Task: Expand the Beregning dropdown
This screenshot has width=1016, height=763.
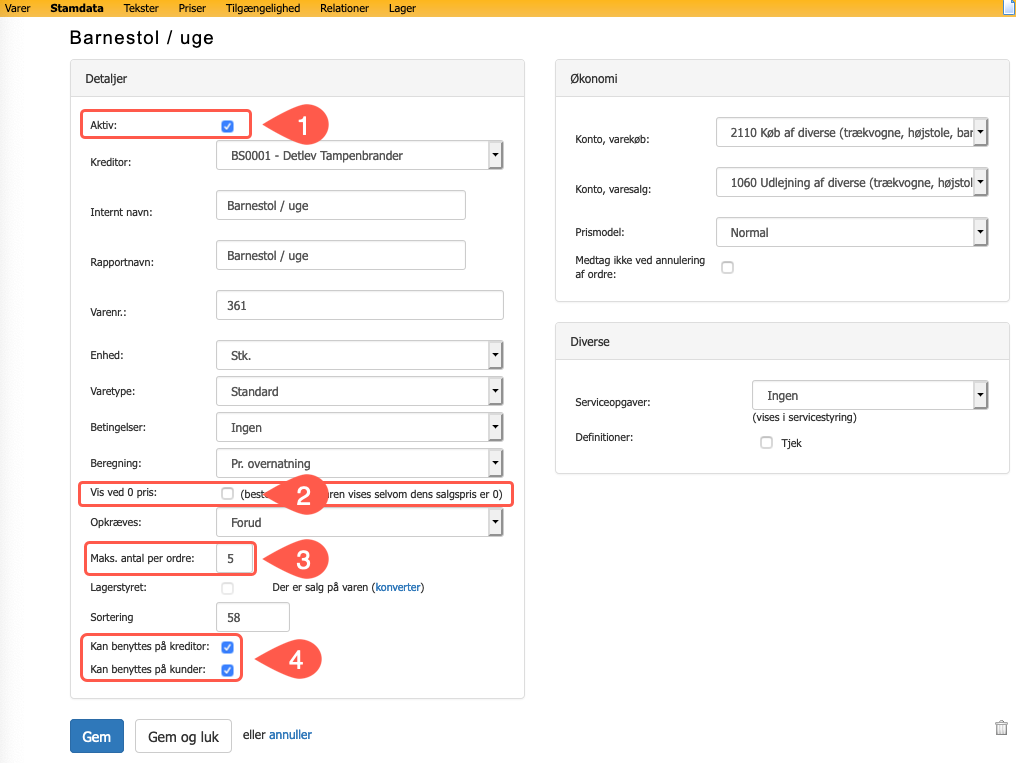Action: point(360,463)
